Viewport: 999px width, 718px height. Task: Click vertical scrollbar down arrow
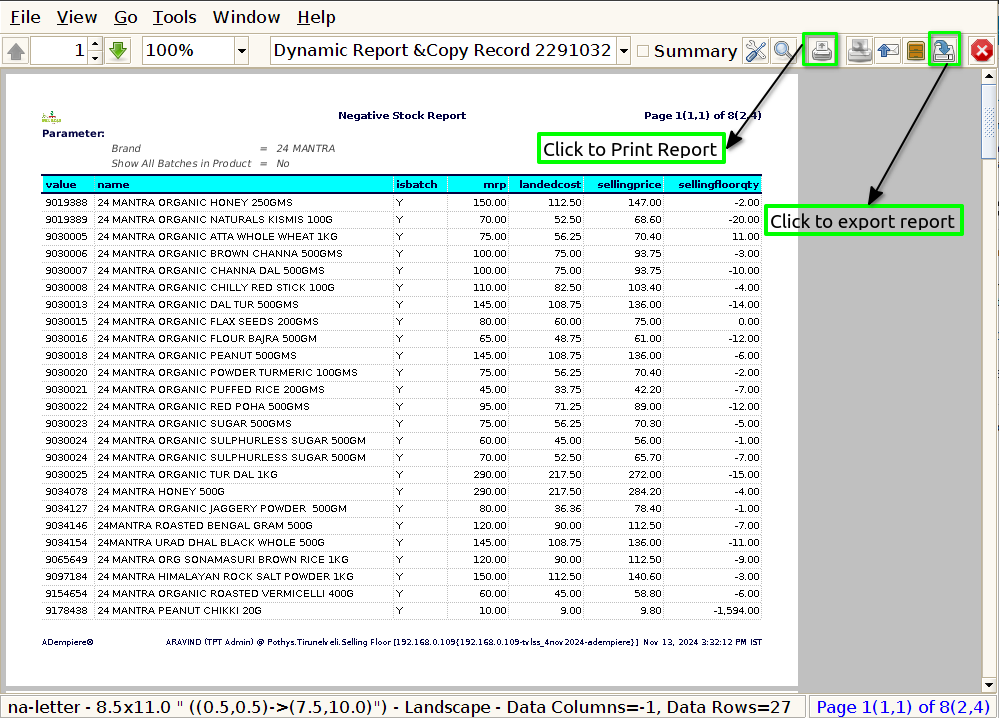pos(989,686)
